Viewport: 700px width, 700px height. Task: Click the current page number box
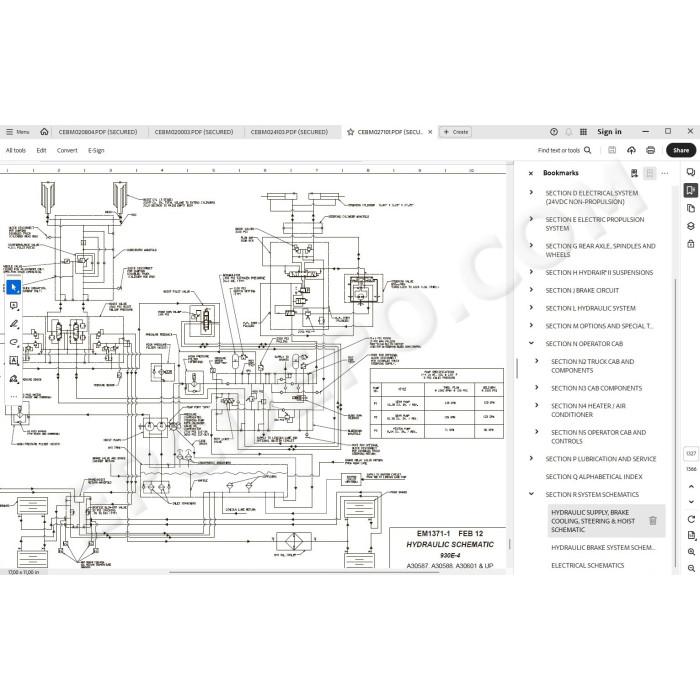pyautogui.click(x=691, y=453)
